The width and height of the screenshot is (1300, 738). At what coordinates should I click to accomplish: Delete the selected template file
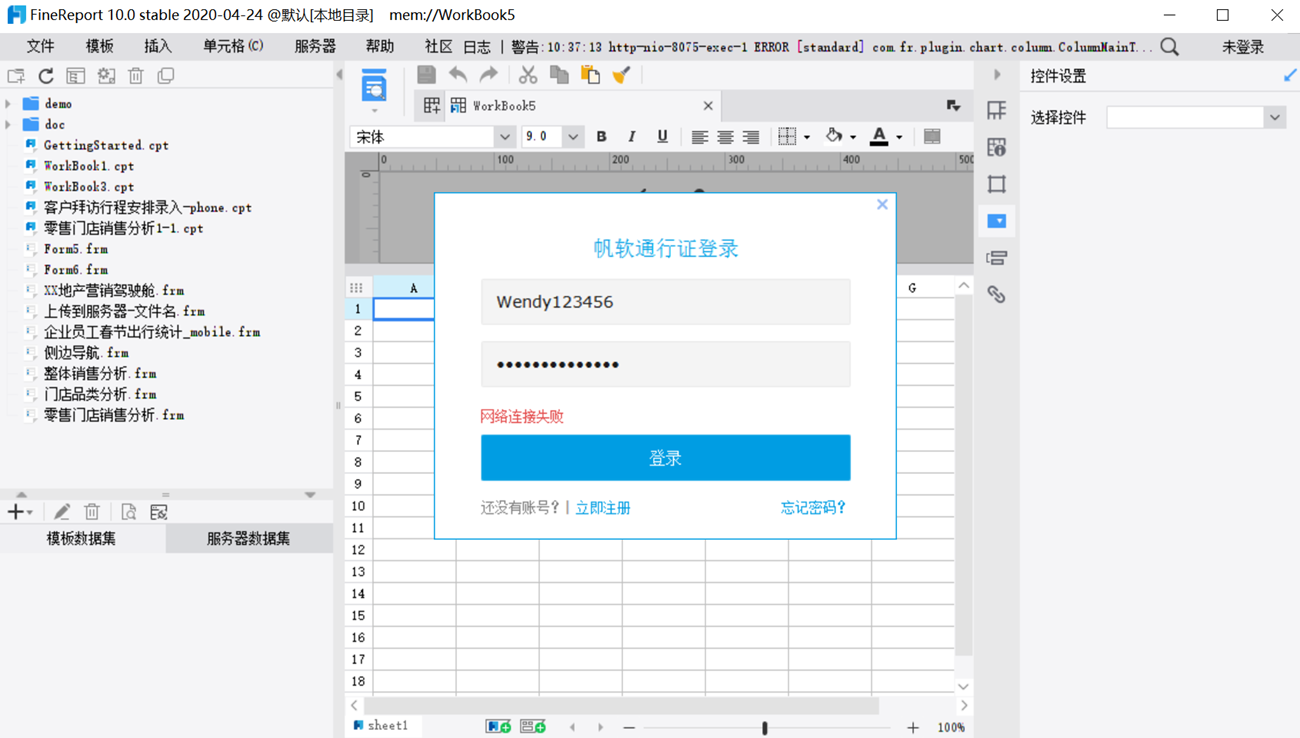[136, 76]
